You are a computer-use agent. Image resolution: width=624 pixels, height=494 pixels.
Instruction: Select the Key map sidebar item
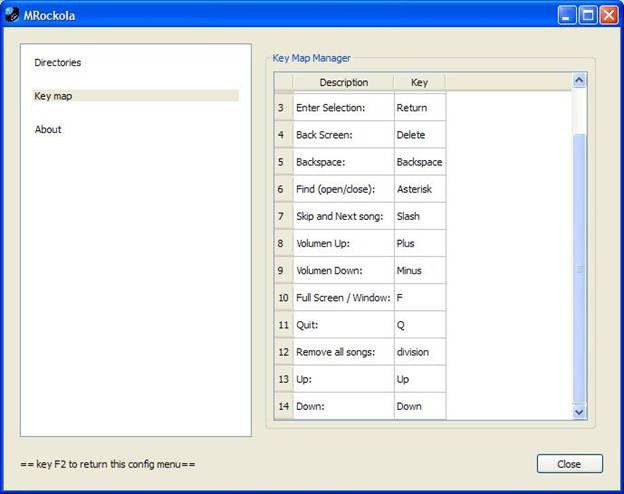54,96
